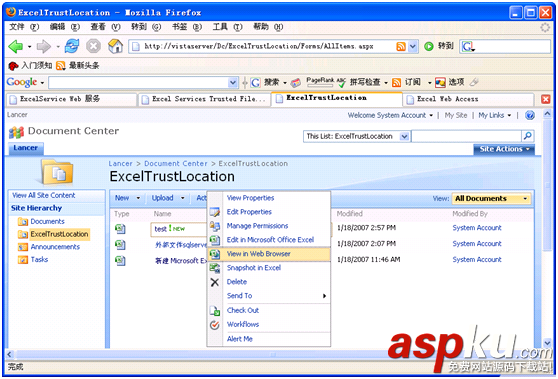Click the stop loading icon
Screen dimensions: 558x379
point(93,46)
